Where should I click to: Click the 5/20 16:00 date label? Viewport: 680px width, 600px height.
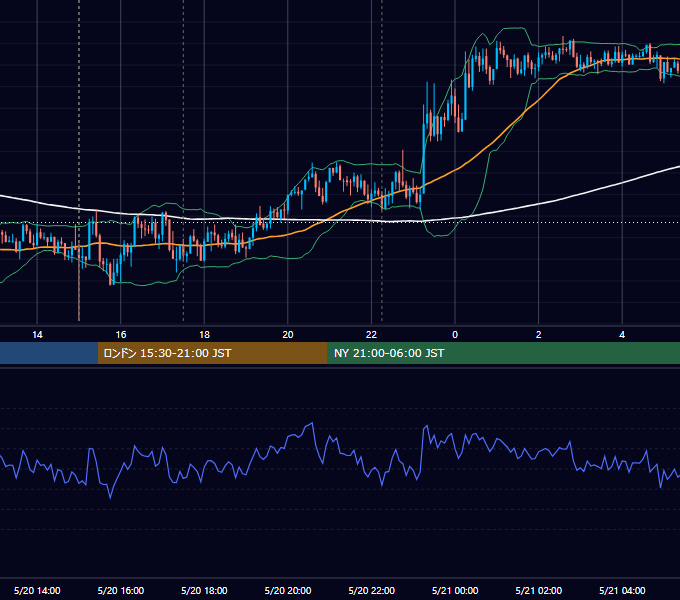coord(121,590)
